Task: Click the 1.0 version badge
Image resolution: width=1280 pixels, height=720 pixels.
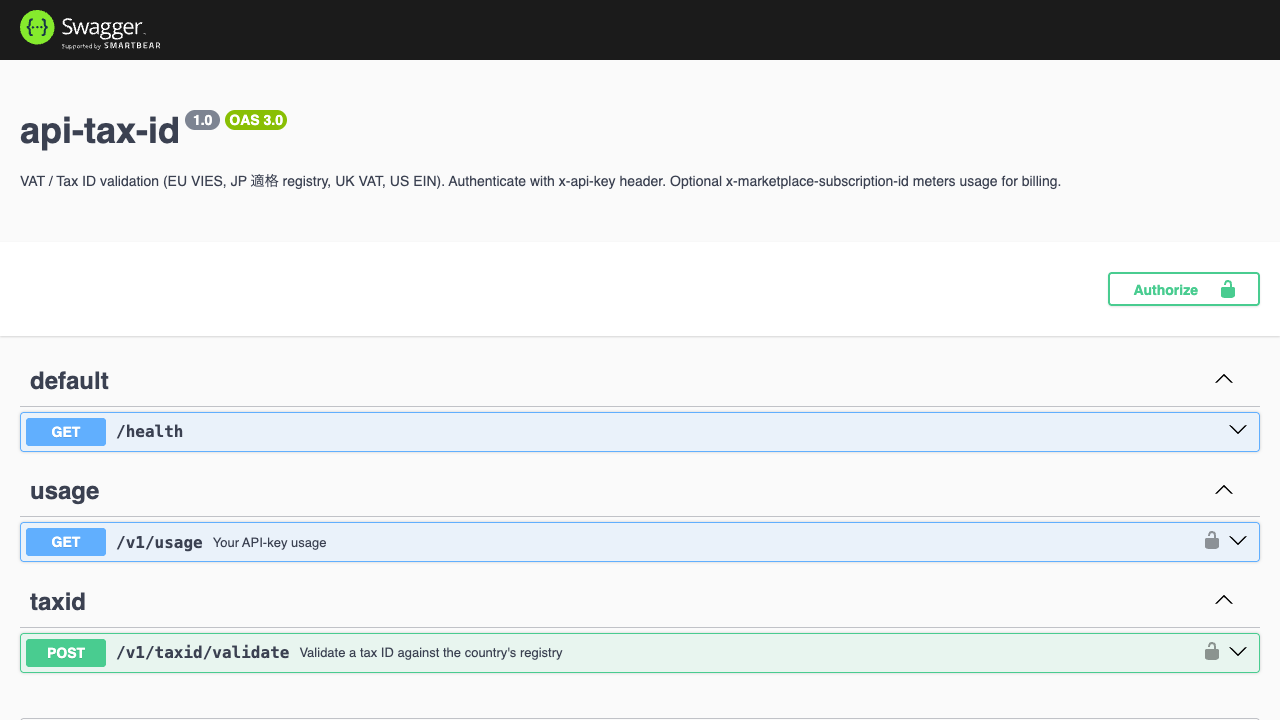Action: [202, 120]
